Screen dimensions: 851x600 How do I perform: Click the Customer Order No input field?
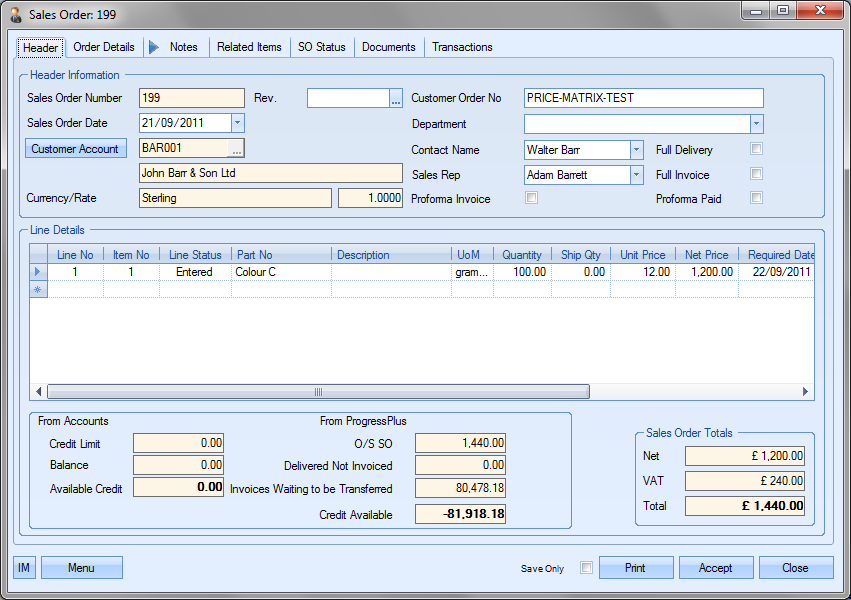[x=643, y=98]
